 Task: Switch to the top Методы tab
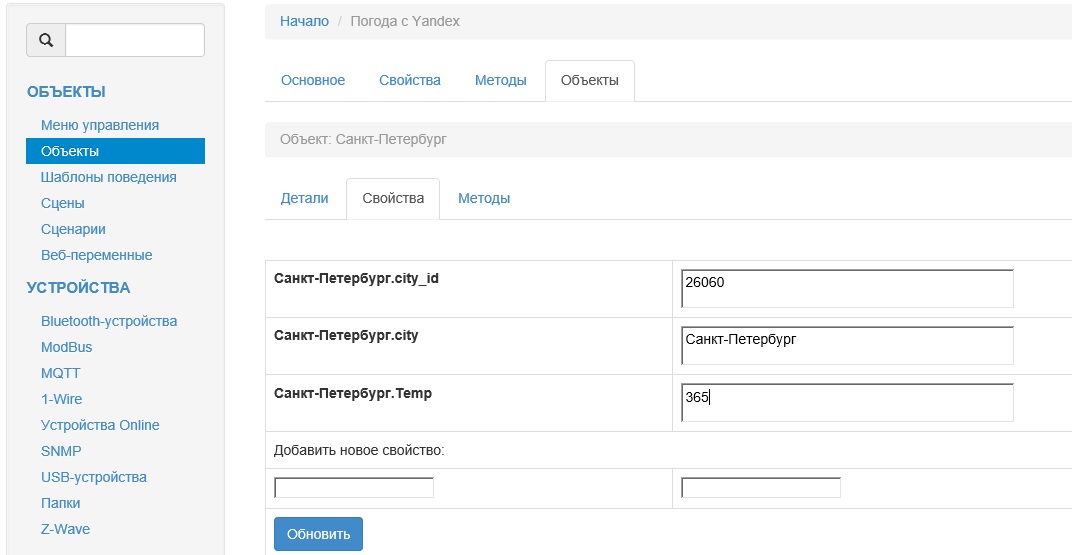[500, 81]
